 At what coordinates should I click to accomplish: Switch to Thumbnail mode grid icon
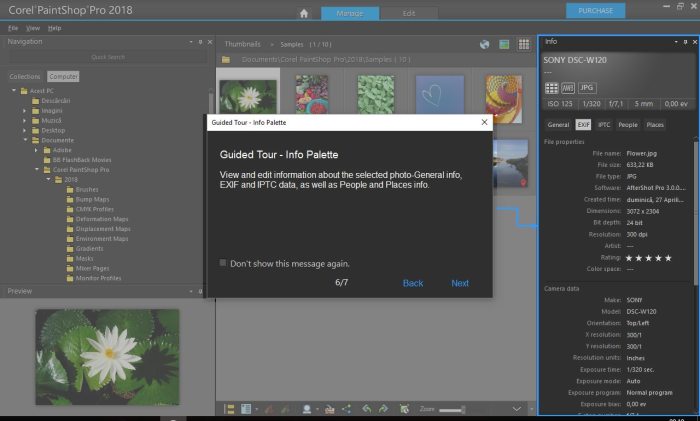[x=524, y=44]
